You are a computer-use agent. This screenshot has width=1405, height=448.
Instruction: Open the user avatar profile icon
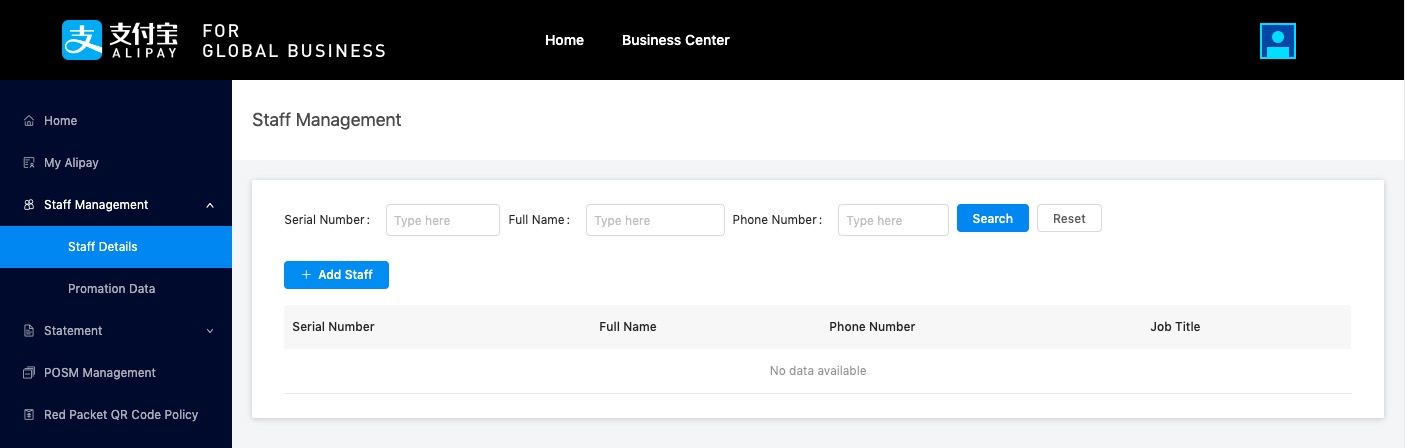pos(1277,41)
